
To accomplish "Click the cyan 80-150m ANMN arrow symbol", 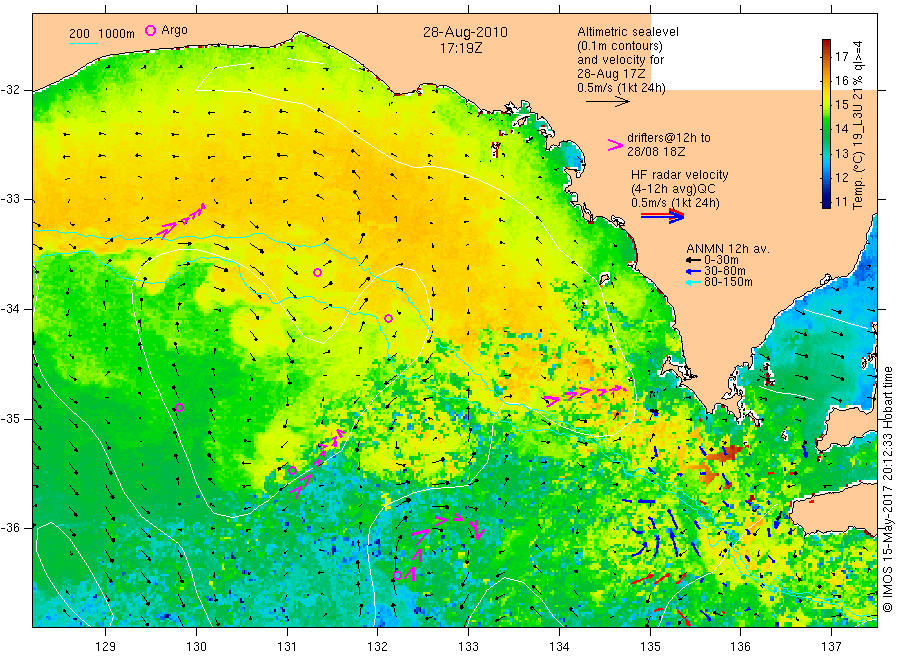I will coord(693,282).
